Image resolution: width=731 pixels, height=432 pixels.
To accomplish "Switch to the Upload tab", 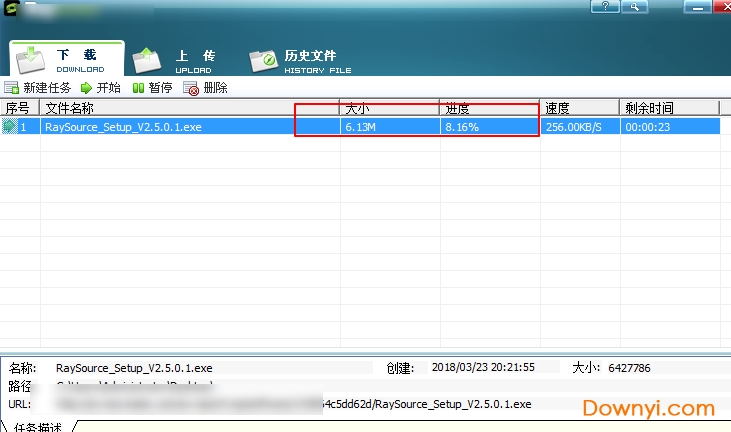I will (177, 59).
